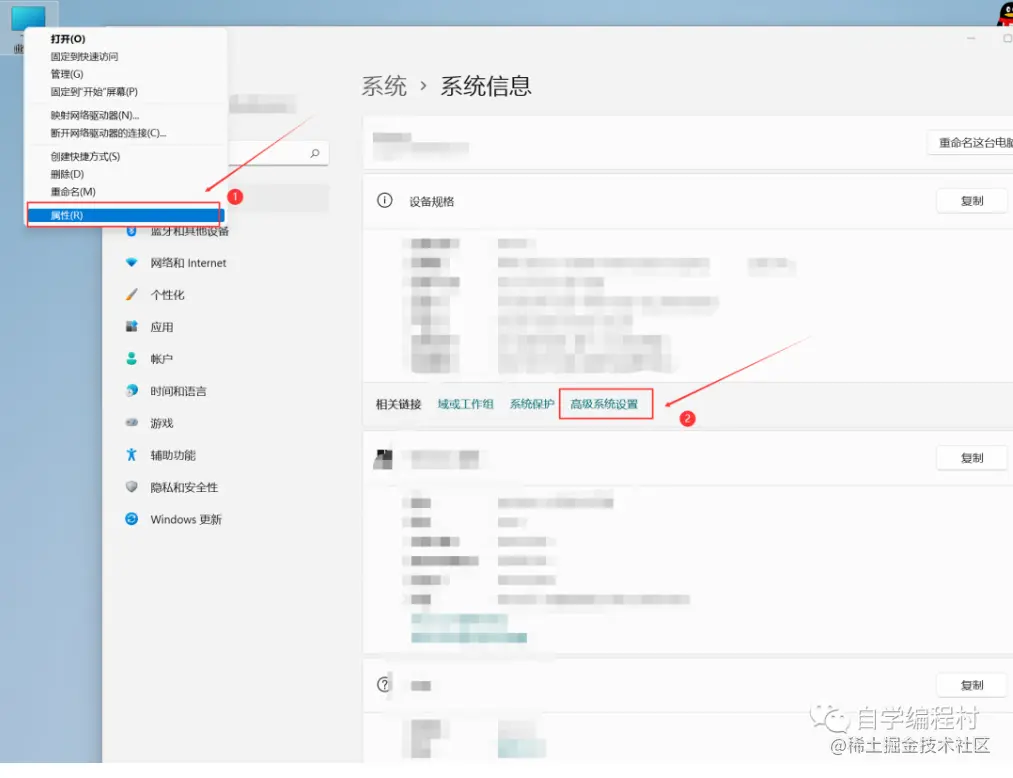Open Windows 更新 page
1013x778 pixels.
tap(186, 520)
